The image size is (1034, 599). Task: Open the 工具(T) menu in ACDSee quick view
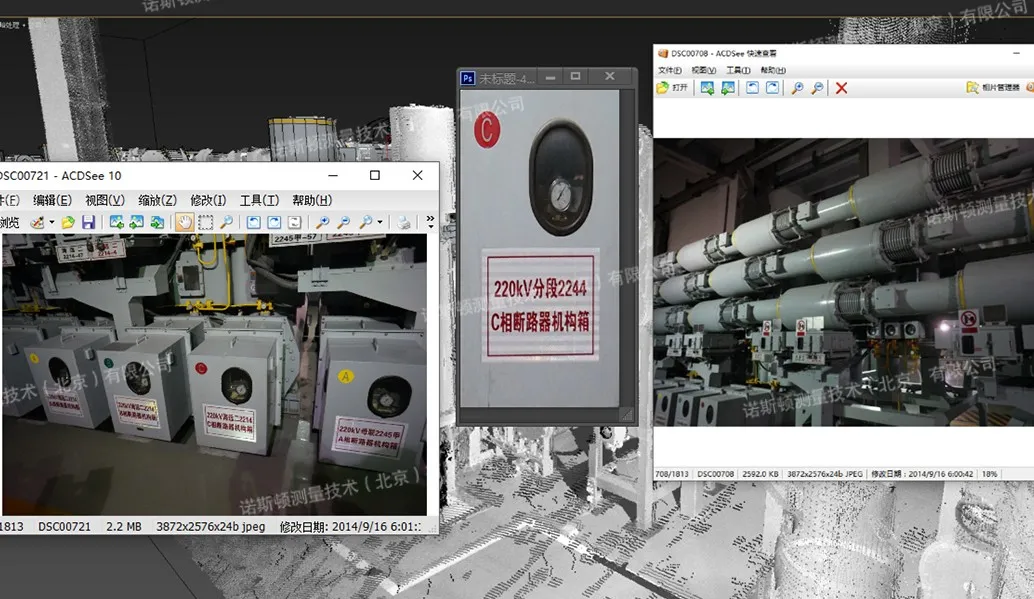[x=738, y=70]
